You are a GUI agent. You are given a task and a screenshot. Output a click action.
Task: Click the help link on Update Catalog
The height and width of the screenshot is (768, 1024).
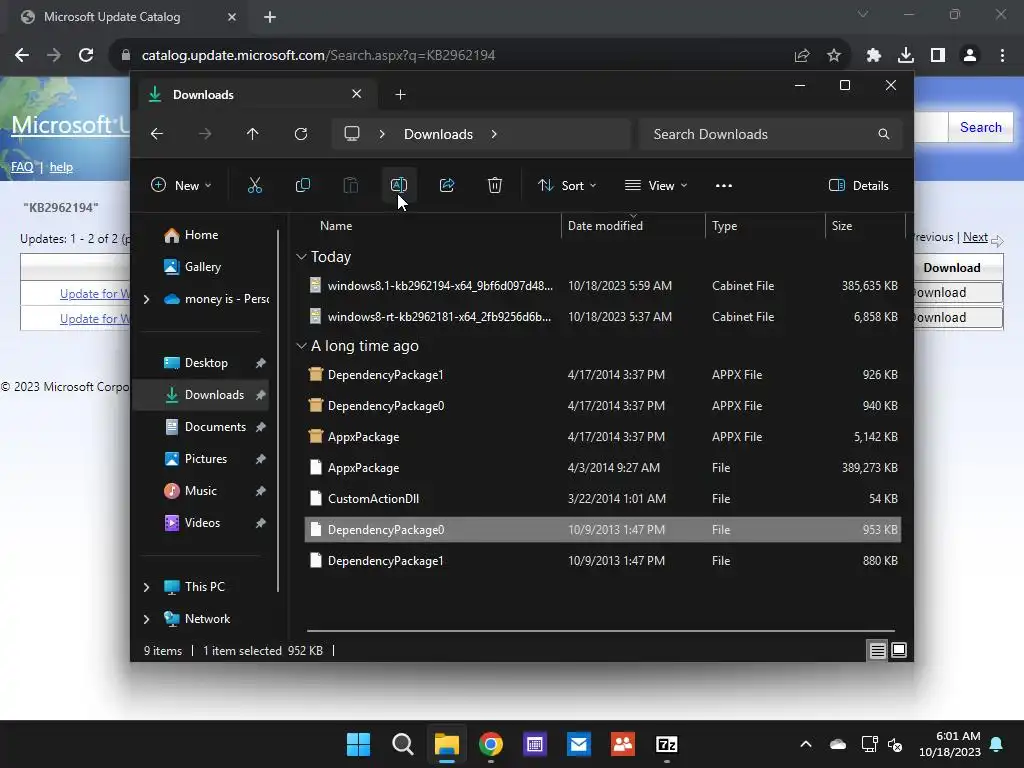point(61,167)
